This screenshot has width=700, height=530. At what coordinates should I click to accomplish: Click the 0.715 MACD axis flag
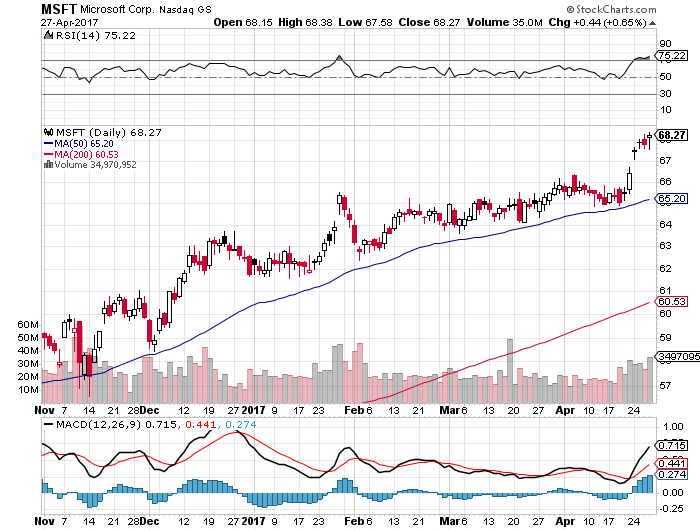[671, 446]
